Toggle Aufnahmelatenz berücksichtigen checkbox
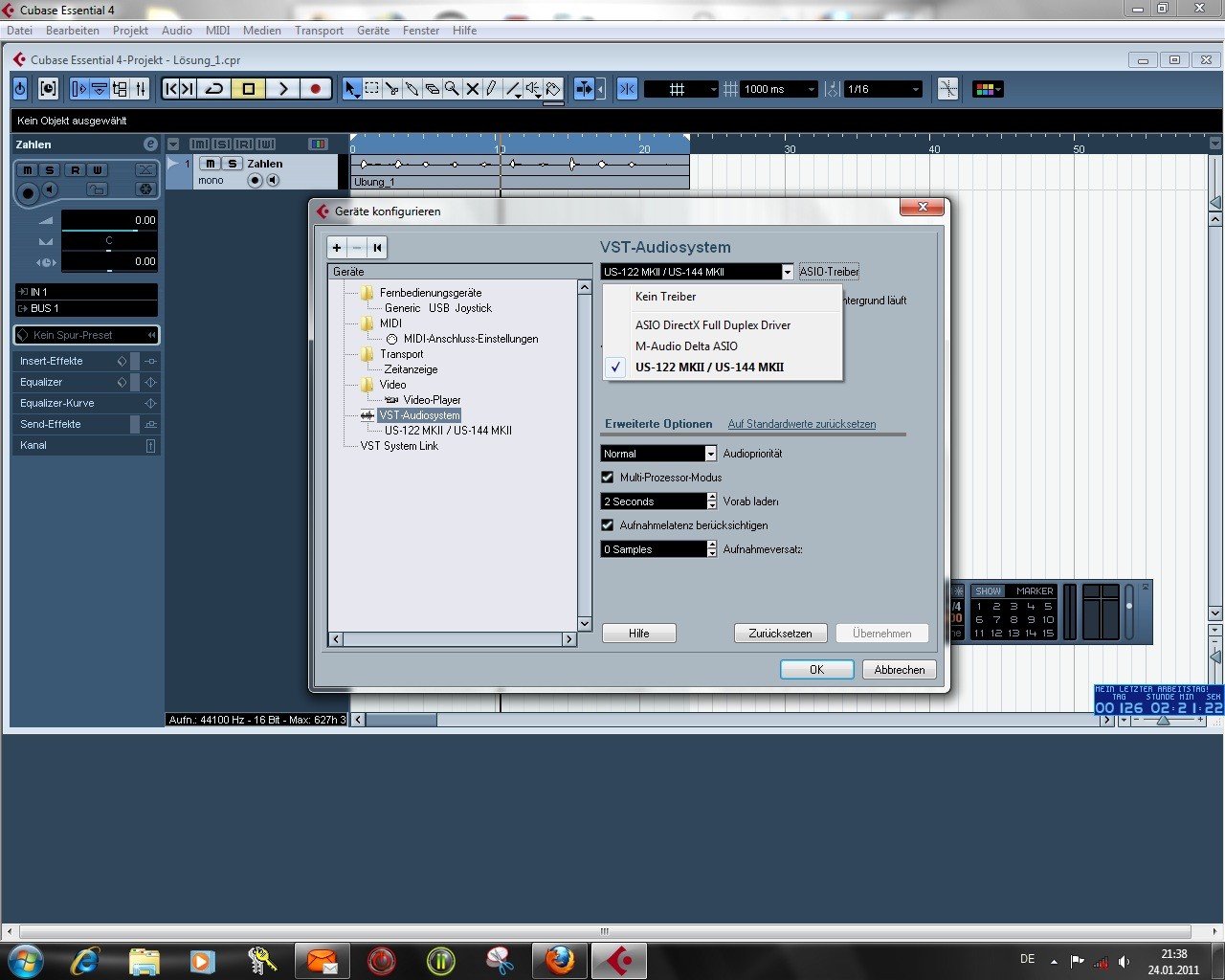 (x=607, y=524)
